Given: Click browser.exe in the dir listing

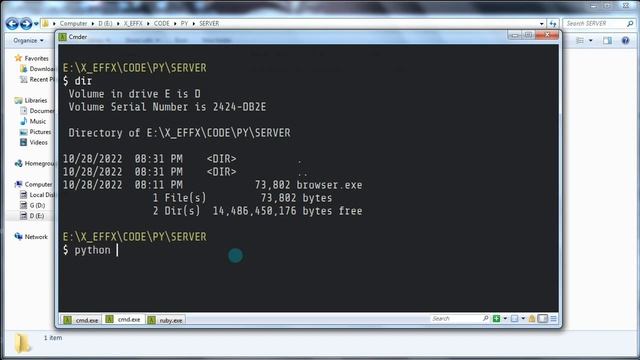Looking at the screenshot, I should coord(329,185).
